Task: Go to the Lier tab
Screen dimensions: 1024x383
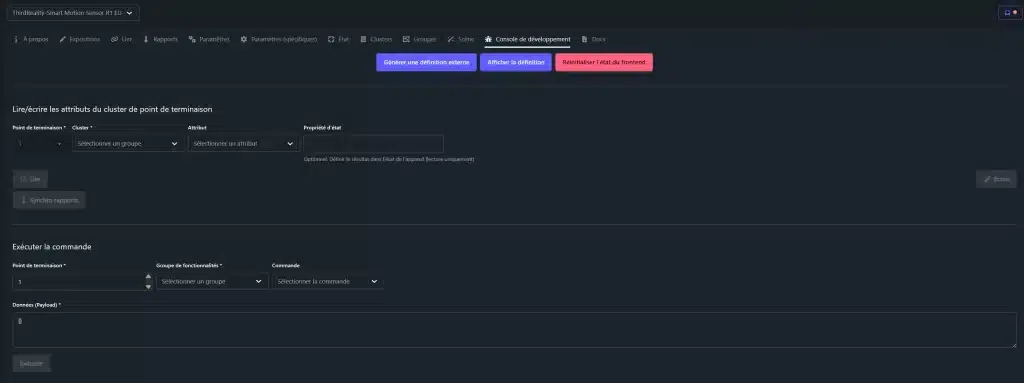Action: (122, 39)
